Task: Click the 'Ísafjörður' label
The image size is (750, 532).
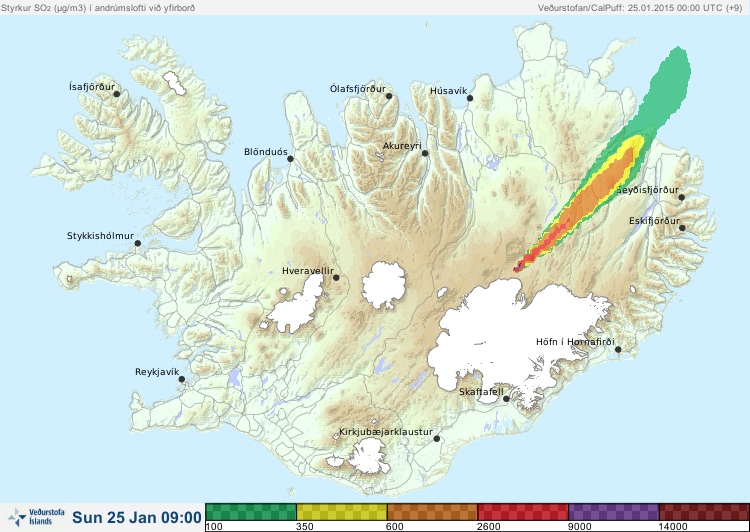Action: [x=92, y=87]
